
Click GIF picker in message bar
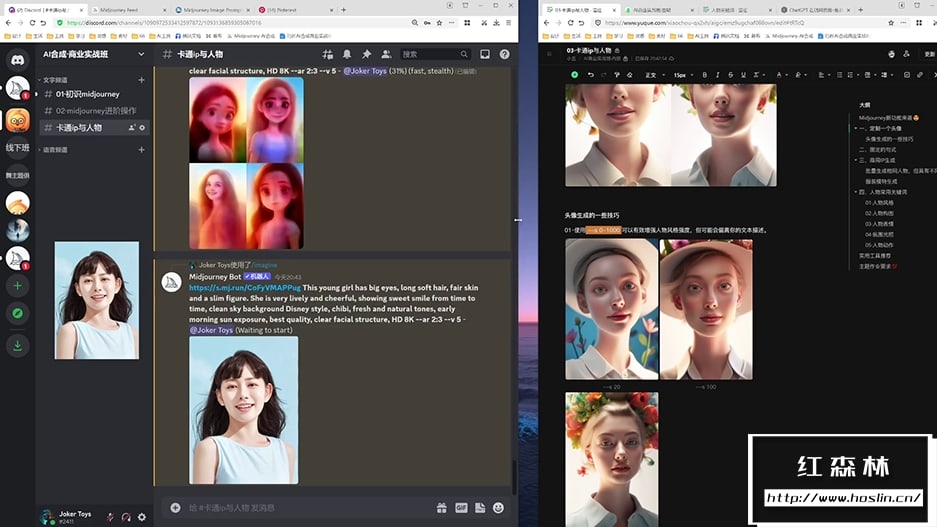click(461, 508)
